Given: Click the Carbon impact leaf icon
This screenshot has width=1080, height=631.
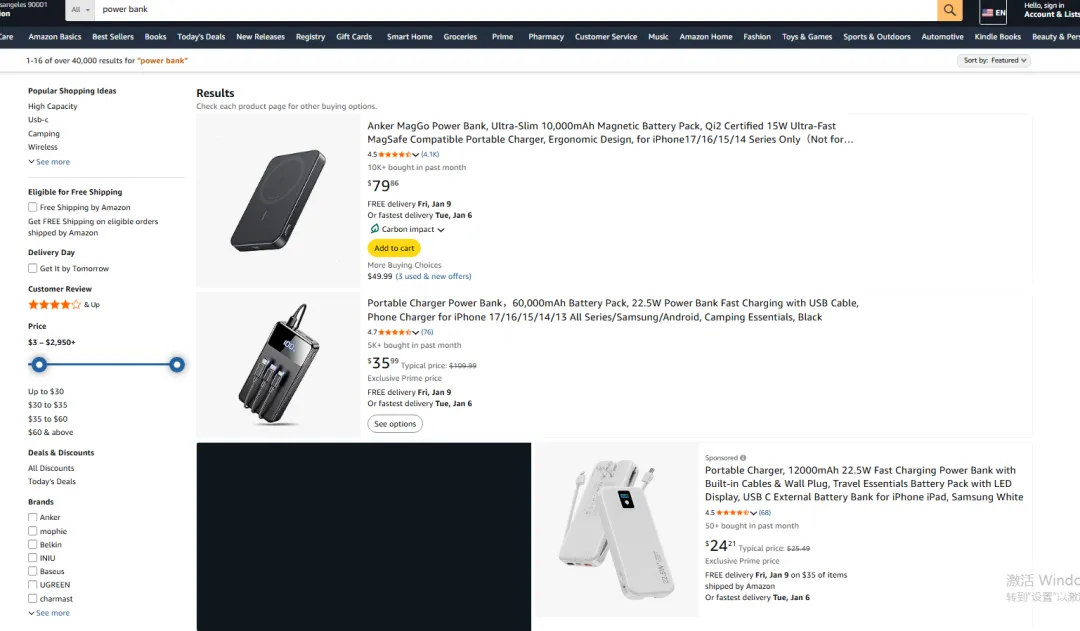Looking at the screenshot, I should click(375, 229).
